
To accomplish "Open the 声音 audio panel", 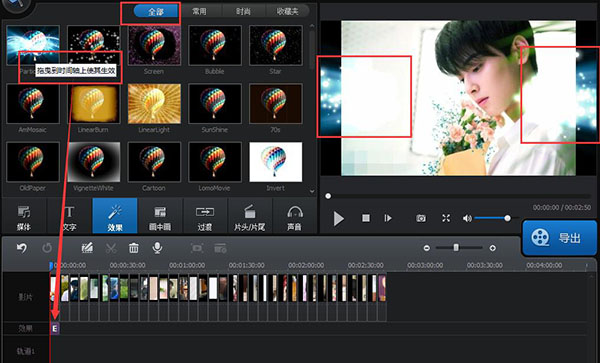I will click(295, 216).
